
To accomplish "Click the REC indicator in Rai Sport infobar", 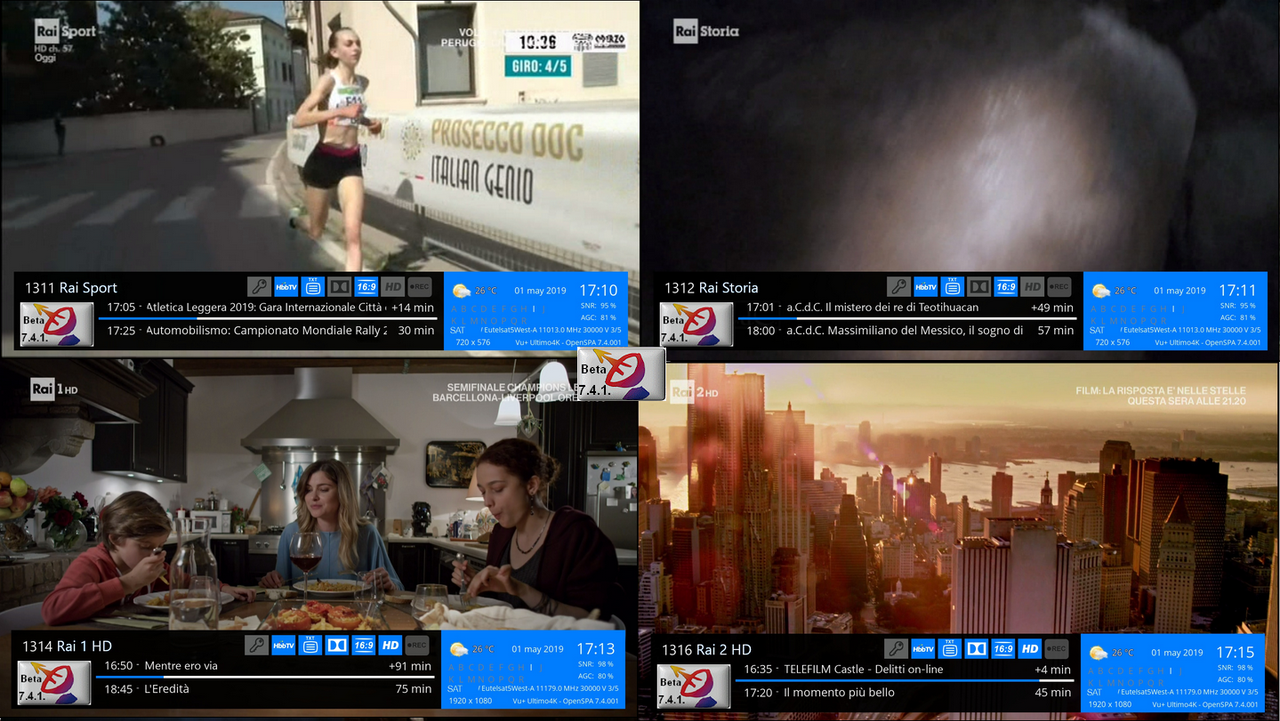I will 419,287.
